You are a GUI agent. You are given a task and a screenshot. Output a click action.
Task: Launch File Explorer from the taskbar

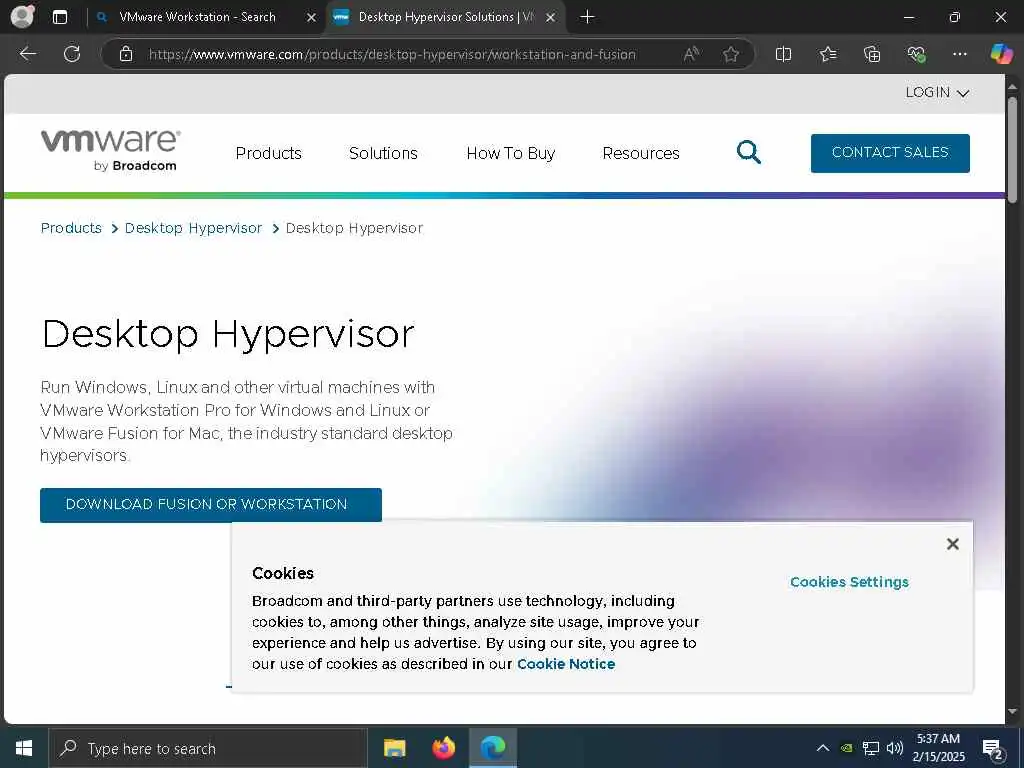[x=394, y=748]
